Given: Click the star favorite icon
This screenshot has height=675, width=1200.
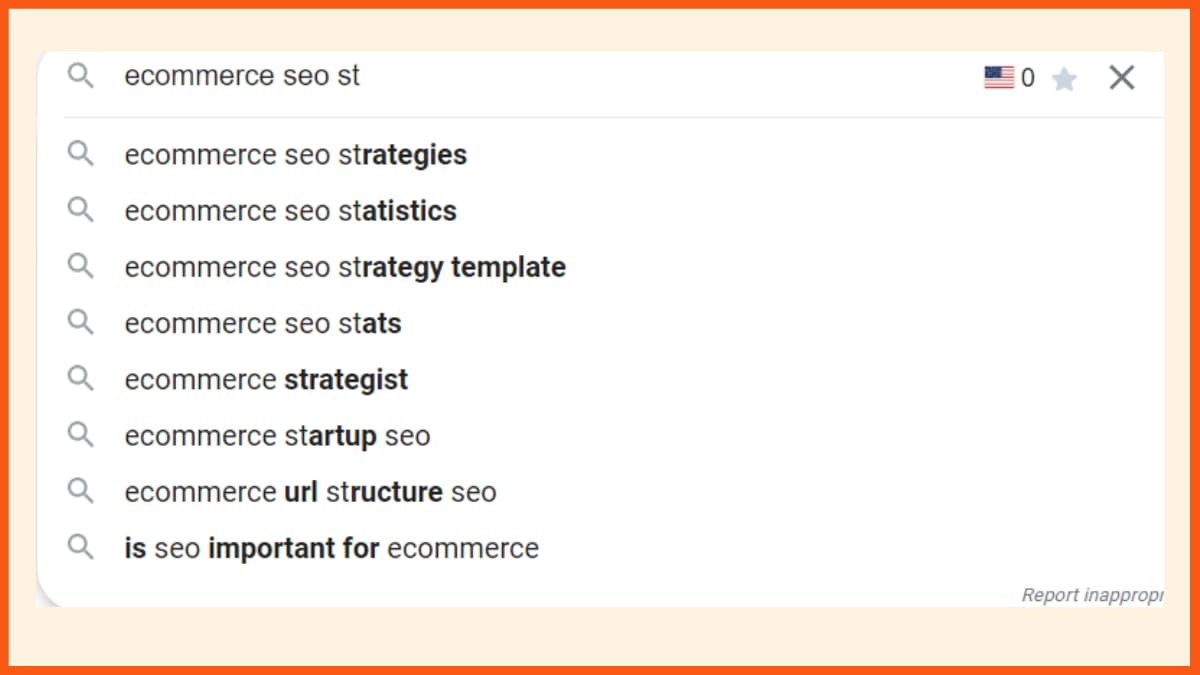Looking at the screenshot, I should 1064,79.
